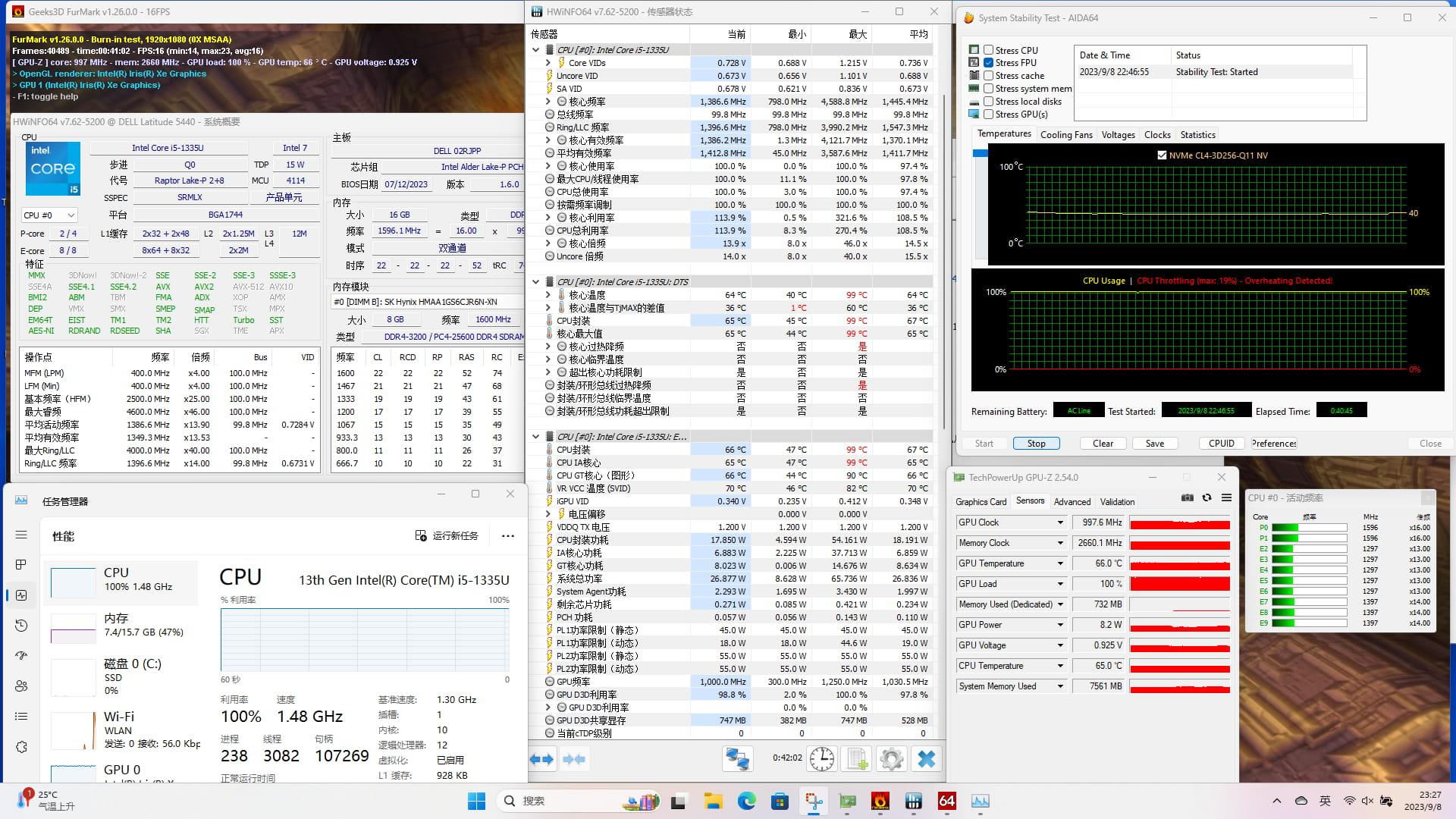Stop the AIDA64 stability test

(x=1036, y=444)
